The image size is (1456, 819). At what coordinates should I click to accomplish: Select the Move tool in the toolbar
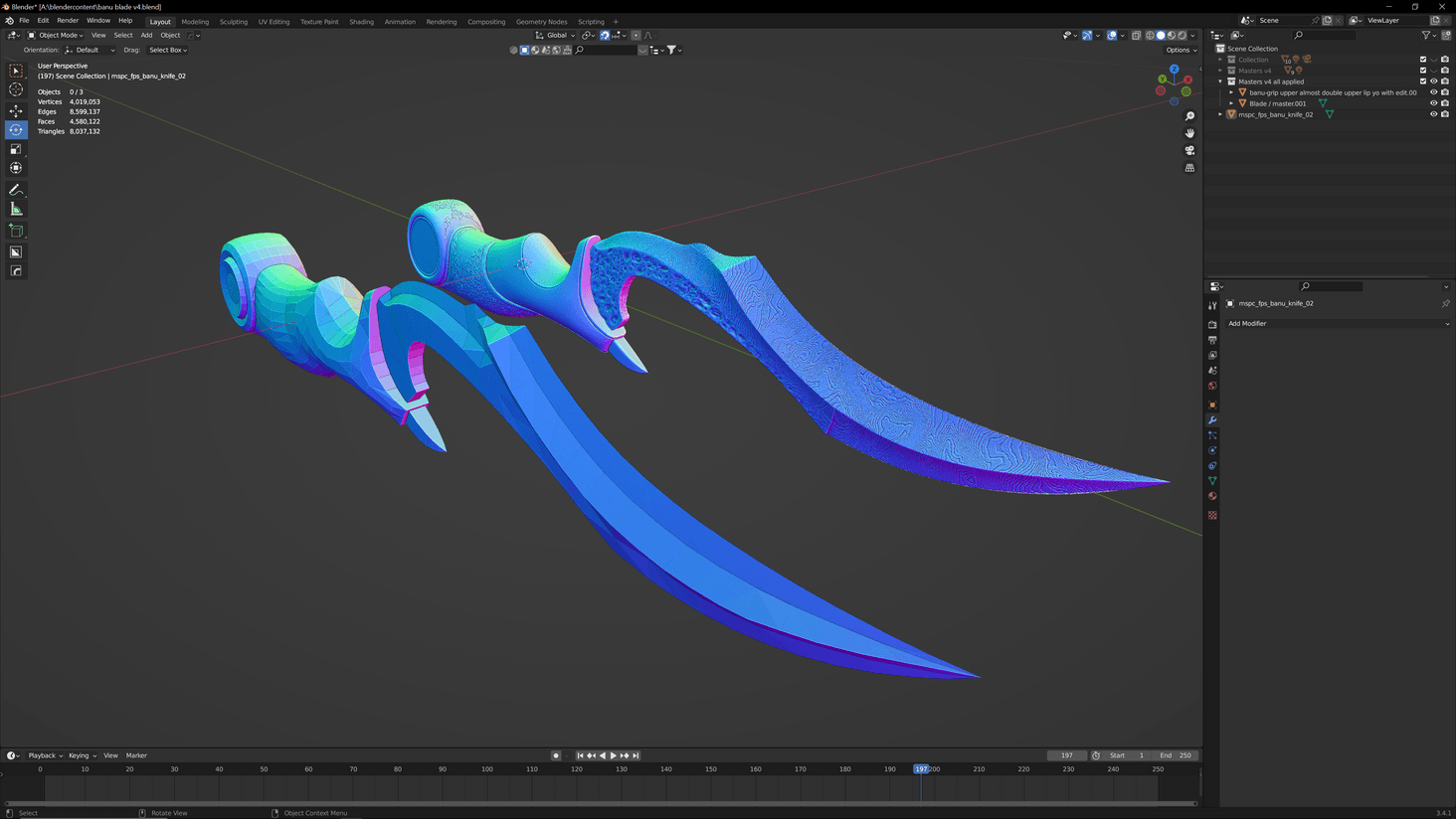point(16,110)
